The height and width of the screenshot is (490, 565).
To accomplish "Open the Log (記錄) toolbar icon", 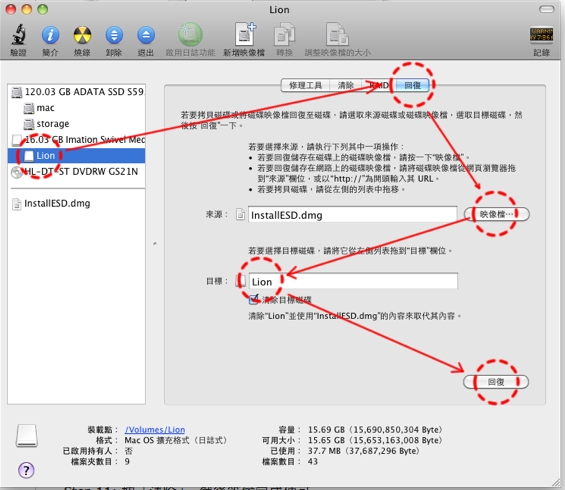I will pos(541,35).
